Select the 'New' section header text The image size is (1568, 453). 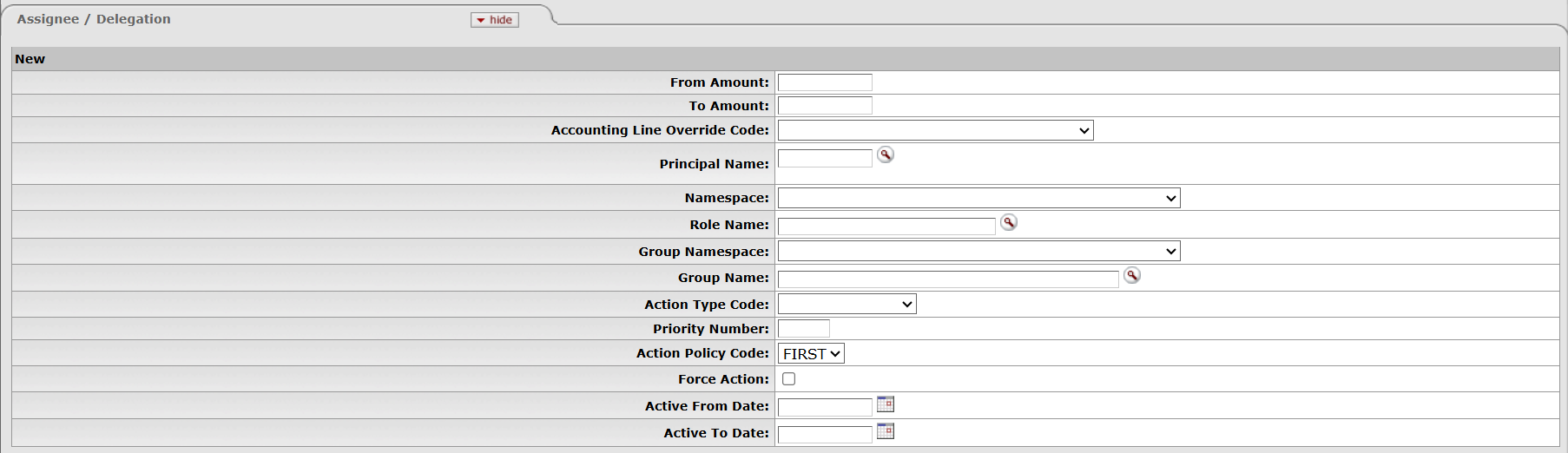[30, 59]
